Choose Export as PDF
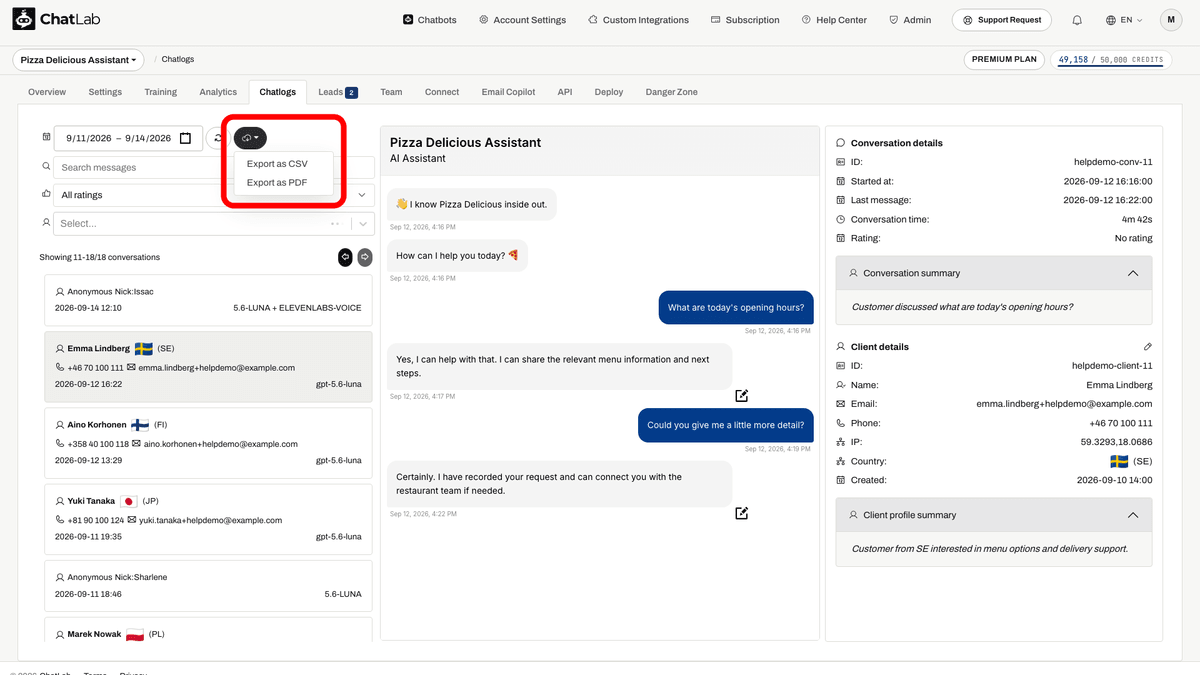The height and width of the screenshot is (675, 1200). [x=277, y=183]
